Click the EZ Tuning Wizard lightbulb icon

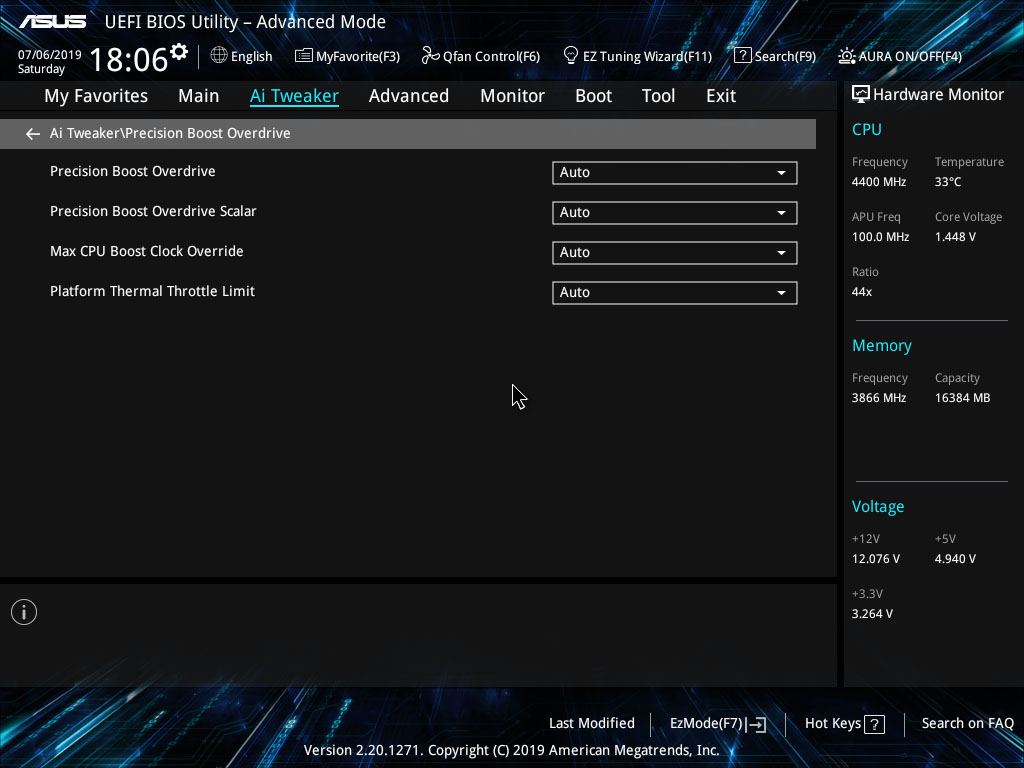(x=571, y=56)
